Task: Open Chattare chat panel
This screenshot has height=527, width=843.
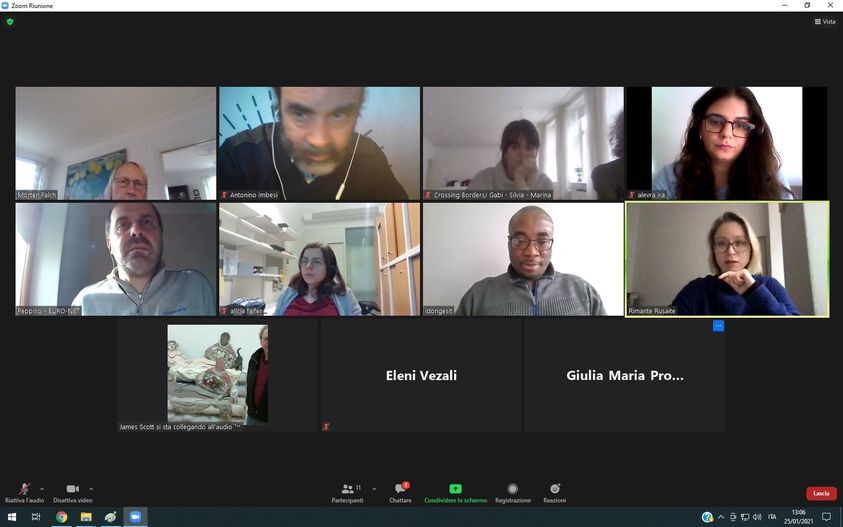Action: 400,492
